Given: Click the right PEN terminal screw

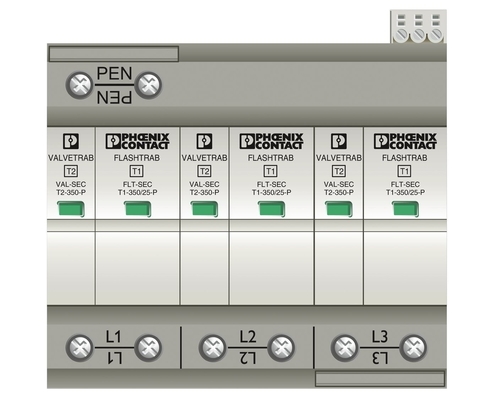Looking at the screenshot, I should [148, 85].
